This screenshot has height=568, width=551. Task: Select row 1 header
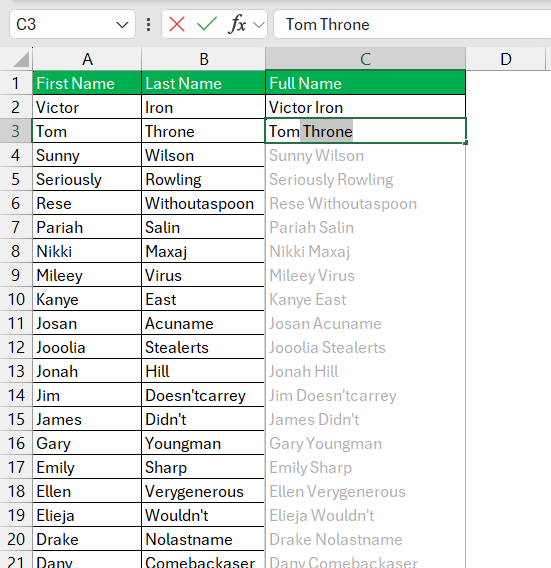(16, 83)
